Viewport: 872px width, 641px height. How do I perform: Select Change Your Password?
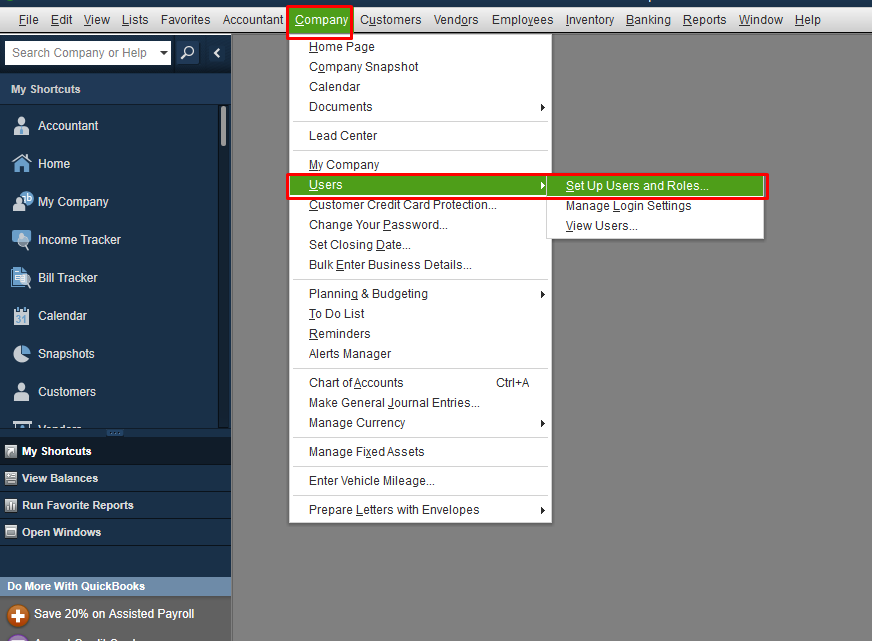pyautogui.click(x=420, y=225)
